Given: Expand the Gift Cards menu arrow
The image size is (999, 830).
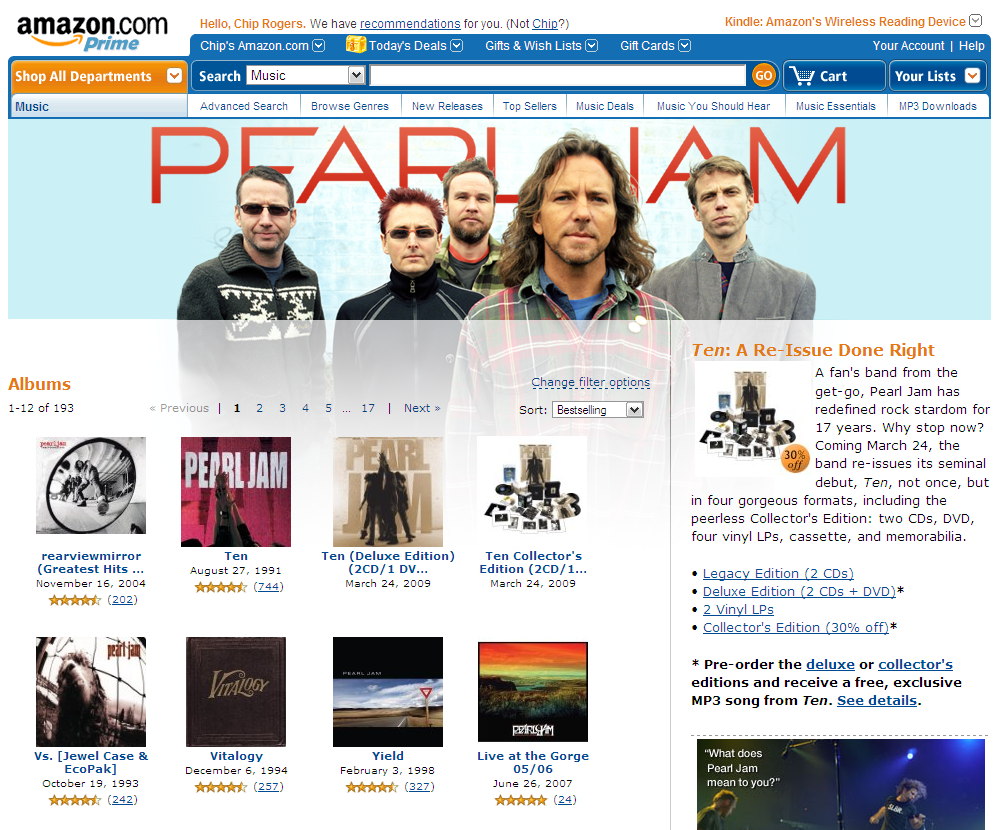Looking at the screenshot, I should point(684,45).
